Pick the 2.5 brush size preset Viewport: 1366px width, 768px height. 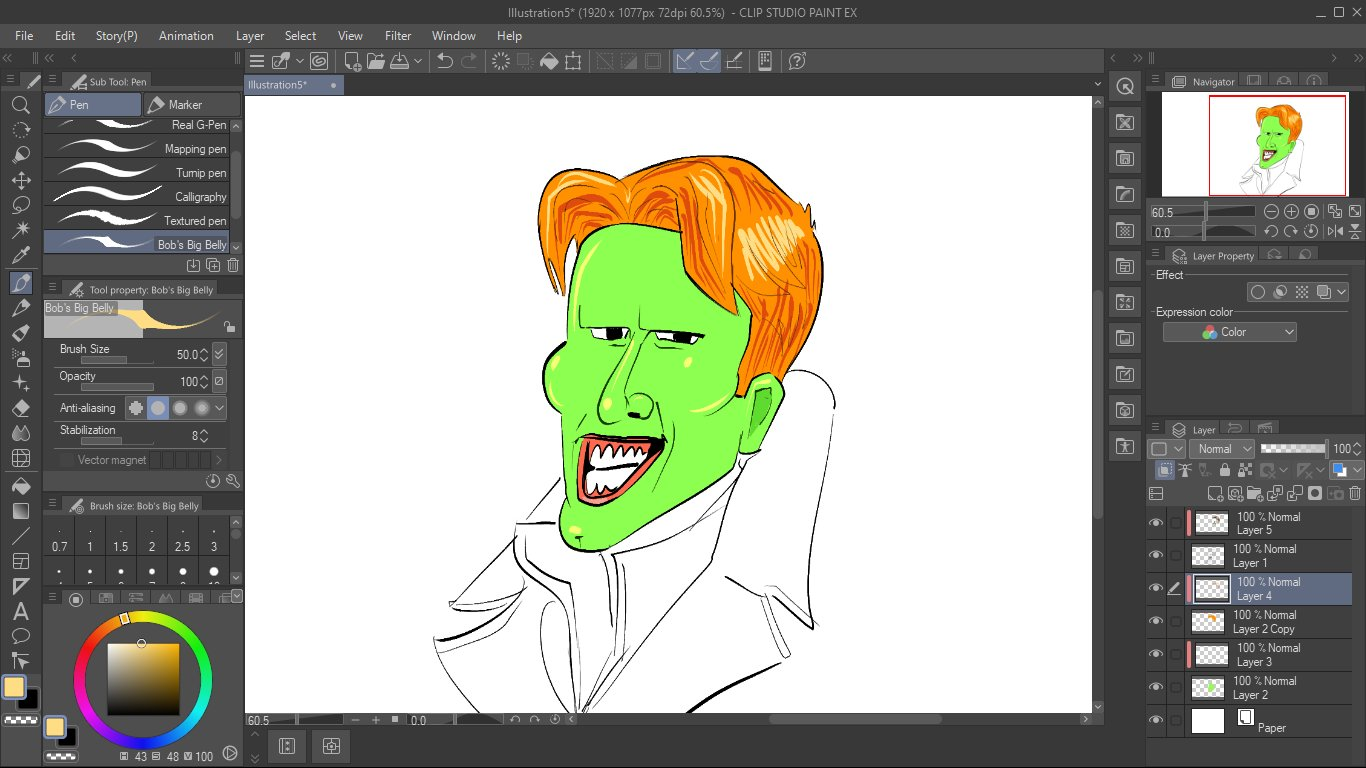[183, 539]
